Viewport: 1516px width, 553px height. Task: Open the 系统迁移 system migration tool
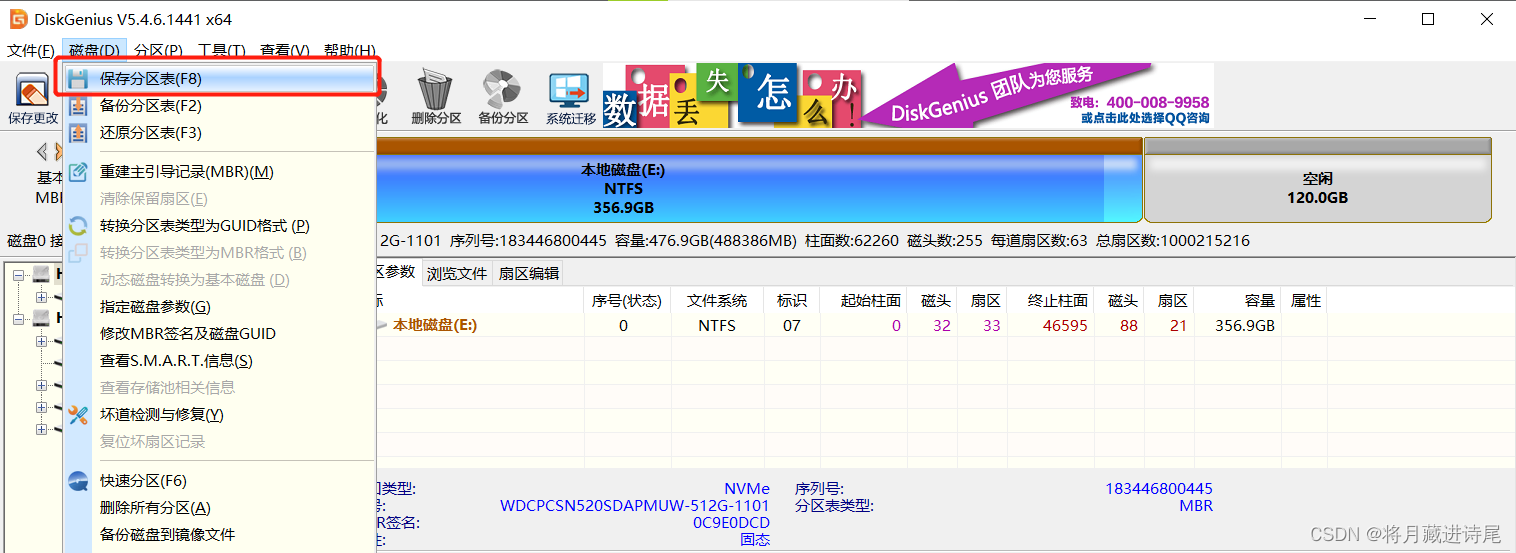[570, 97]
